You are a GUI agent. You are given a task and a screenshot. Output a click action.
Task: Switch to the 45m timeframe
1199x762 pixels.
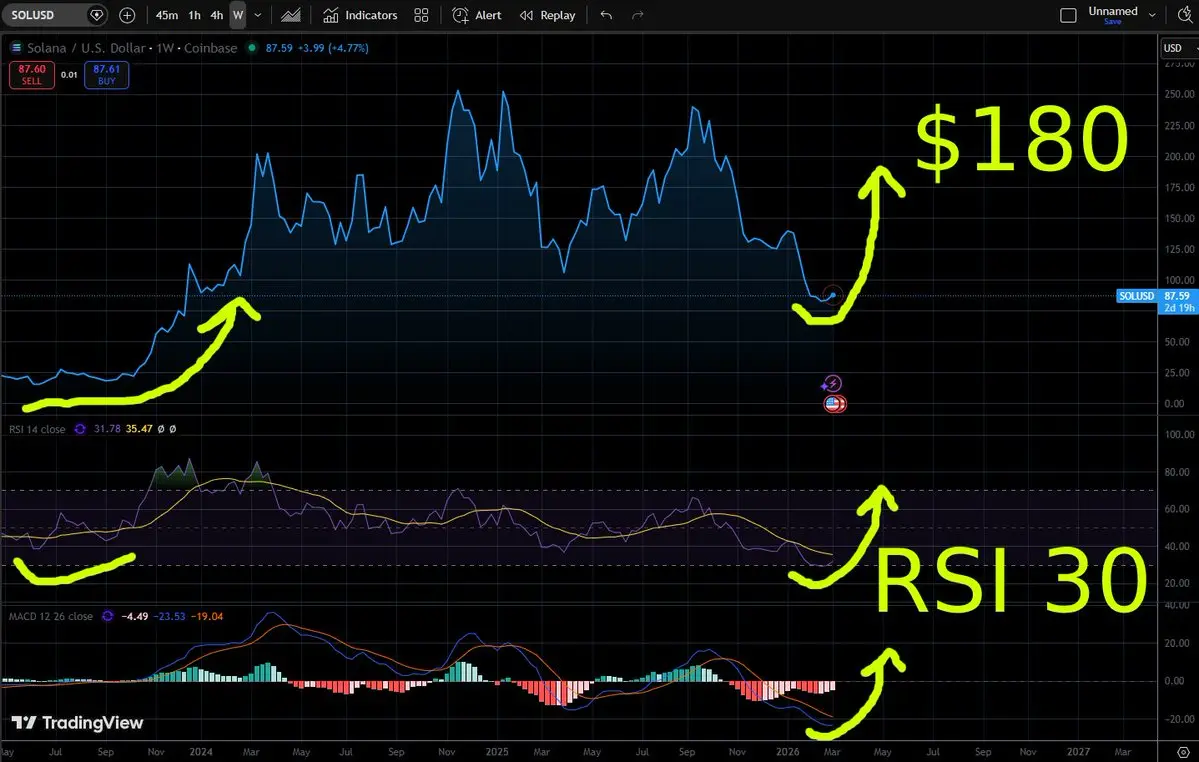point(167,15)
